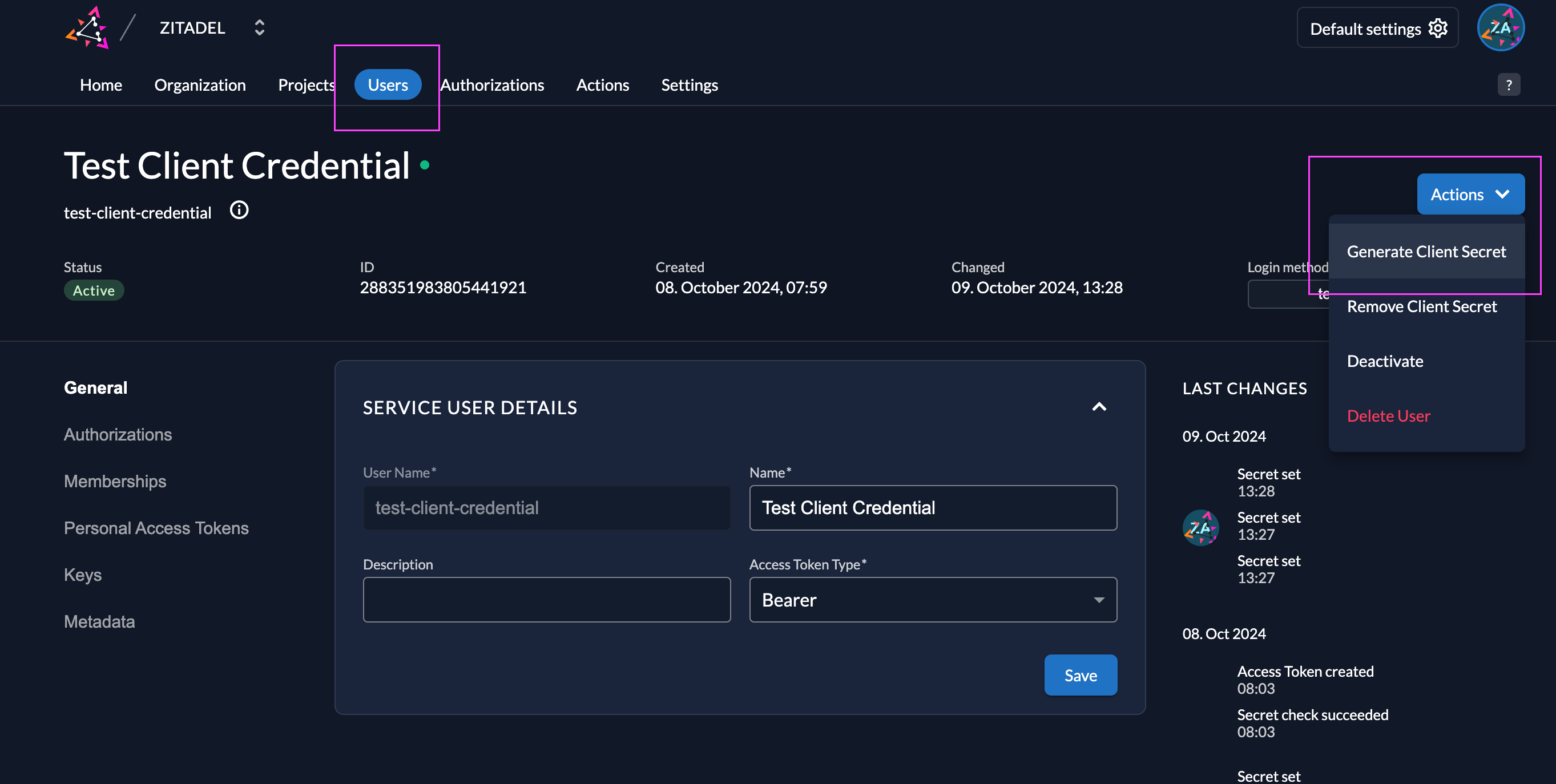Click Deactivate in the actions menu
1556x784 pixels.
click(1385, 361)
